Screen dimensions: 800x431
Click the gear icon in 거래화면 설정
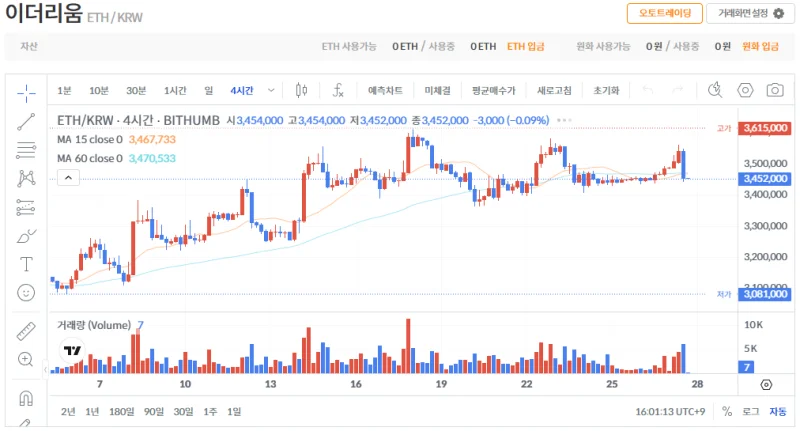[x=779, y=13]
